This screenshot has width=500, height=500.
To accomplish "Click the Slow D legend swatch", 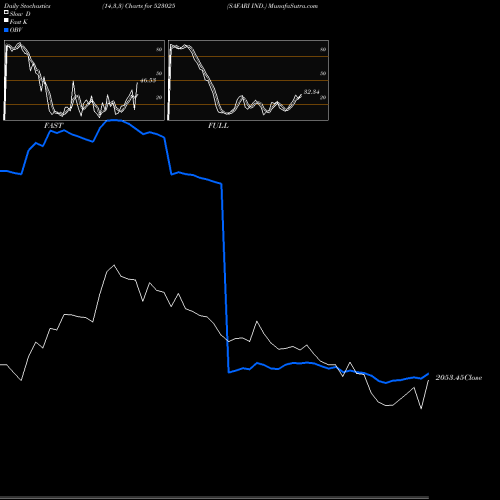I will pos(6,12).
